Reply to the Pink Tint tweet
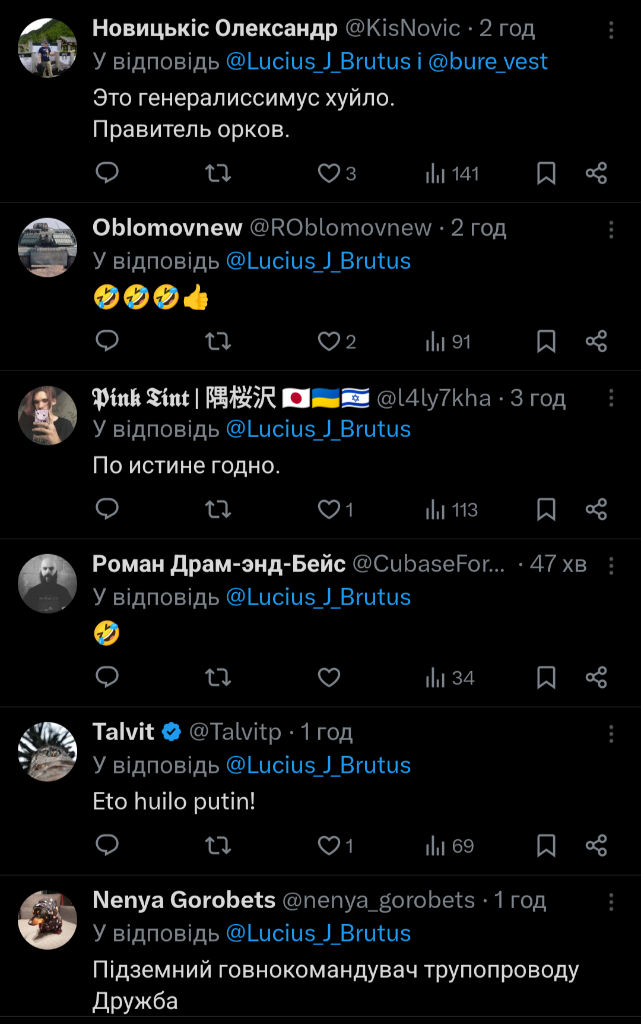 click(x=107, y=510)
